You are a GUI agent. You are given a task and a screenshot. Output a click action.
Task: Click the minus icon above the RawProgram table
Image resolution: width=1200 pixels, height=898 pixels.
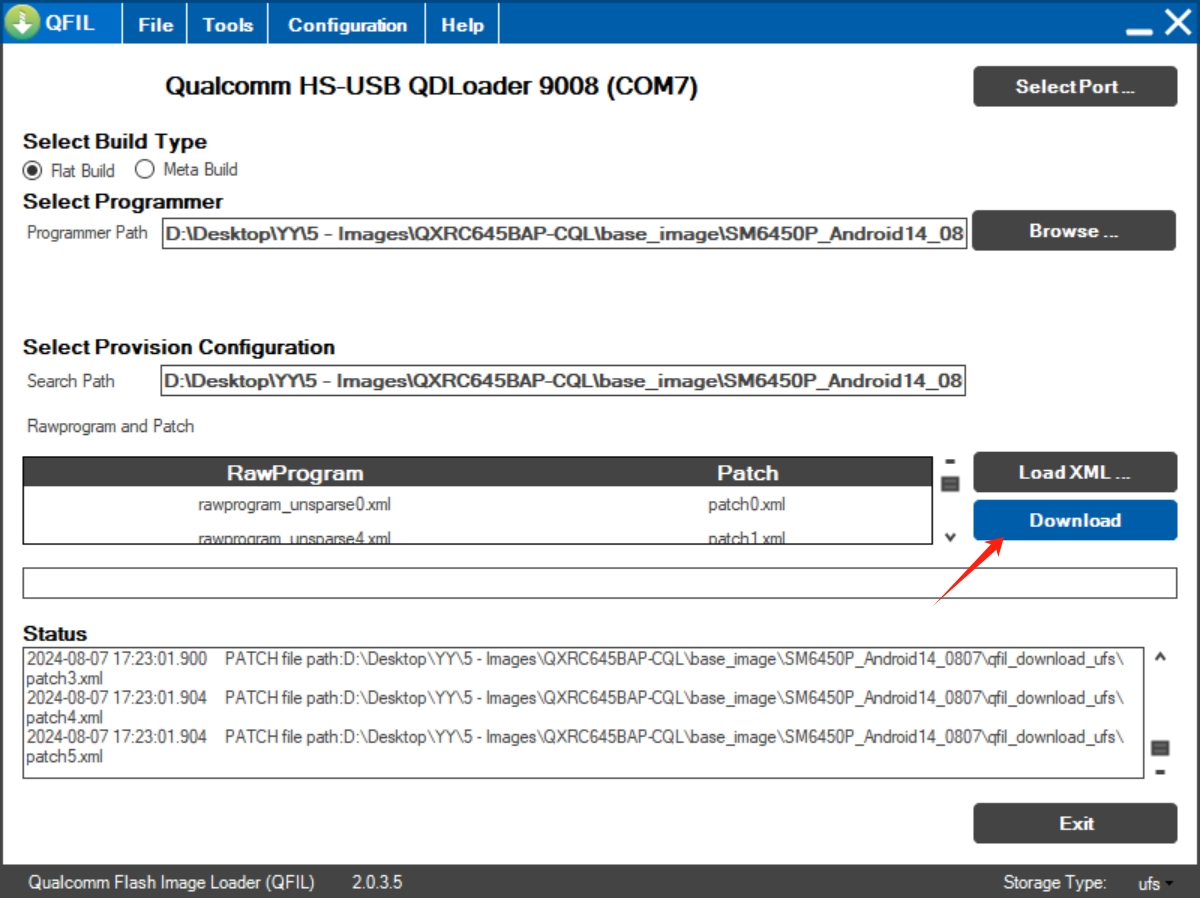950,462
